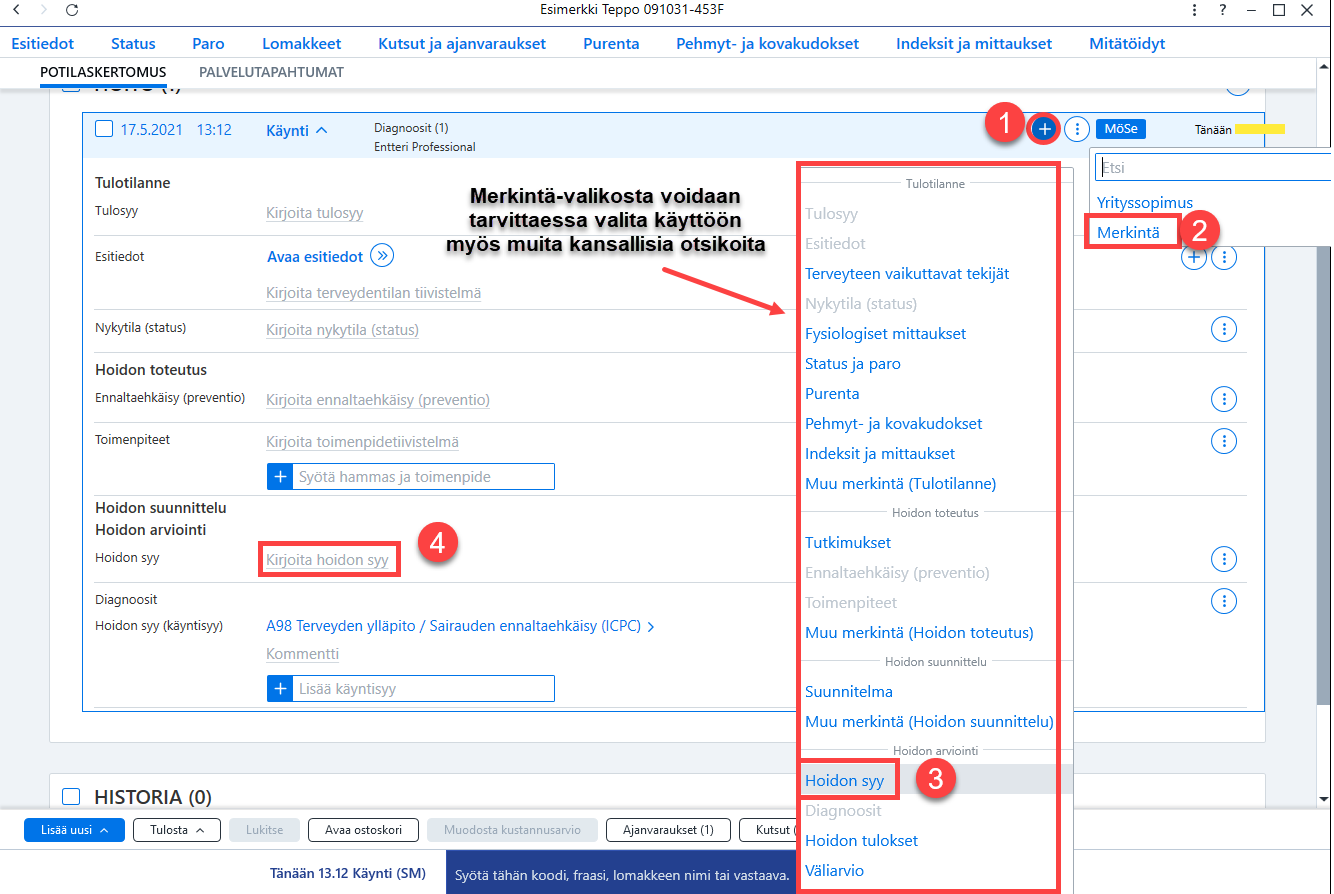Open more options for Nykytila row
The height and width of the screenshot is (894, 1334).
tap(1224, 329)
